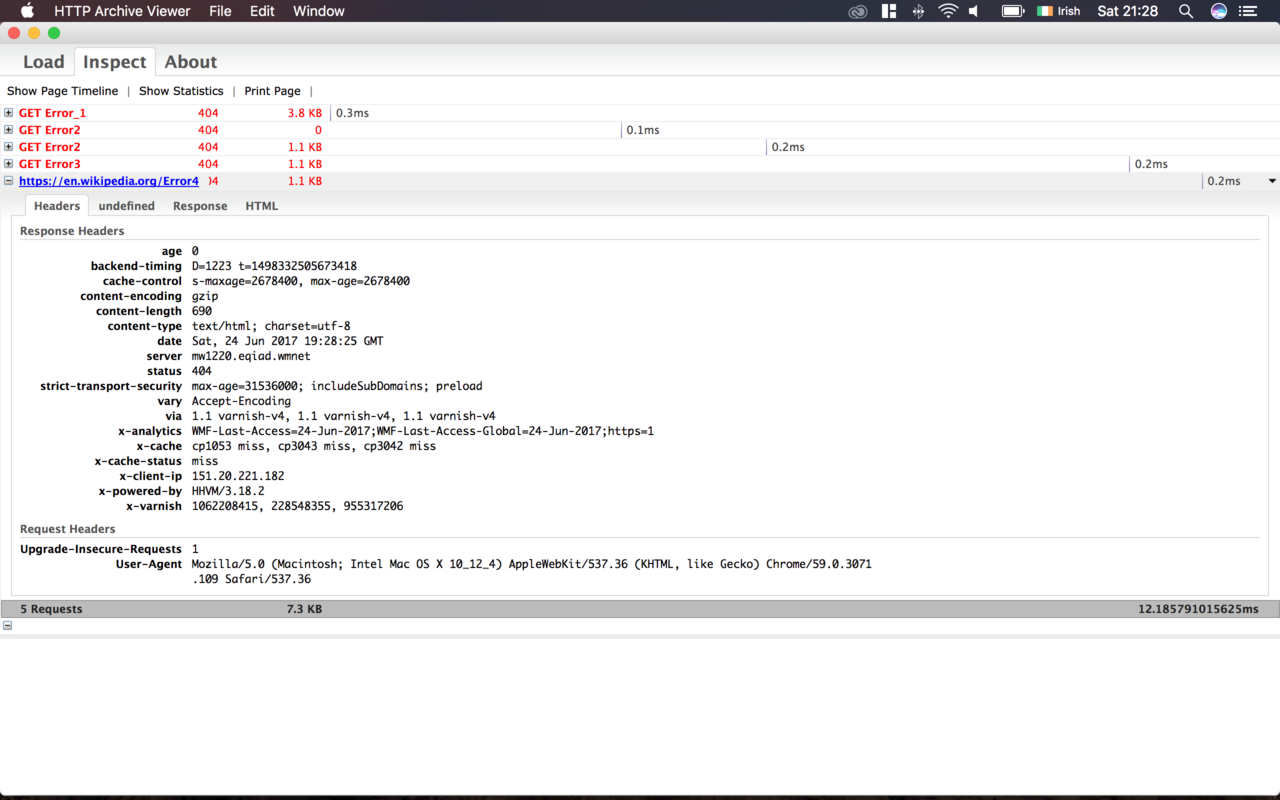Click the content-type value text/html; charset=utf-8
This screenshot has width=1280, height=800.
coord(271,326)
